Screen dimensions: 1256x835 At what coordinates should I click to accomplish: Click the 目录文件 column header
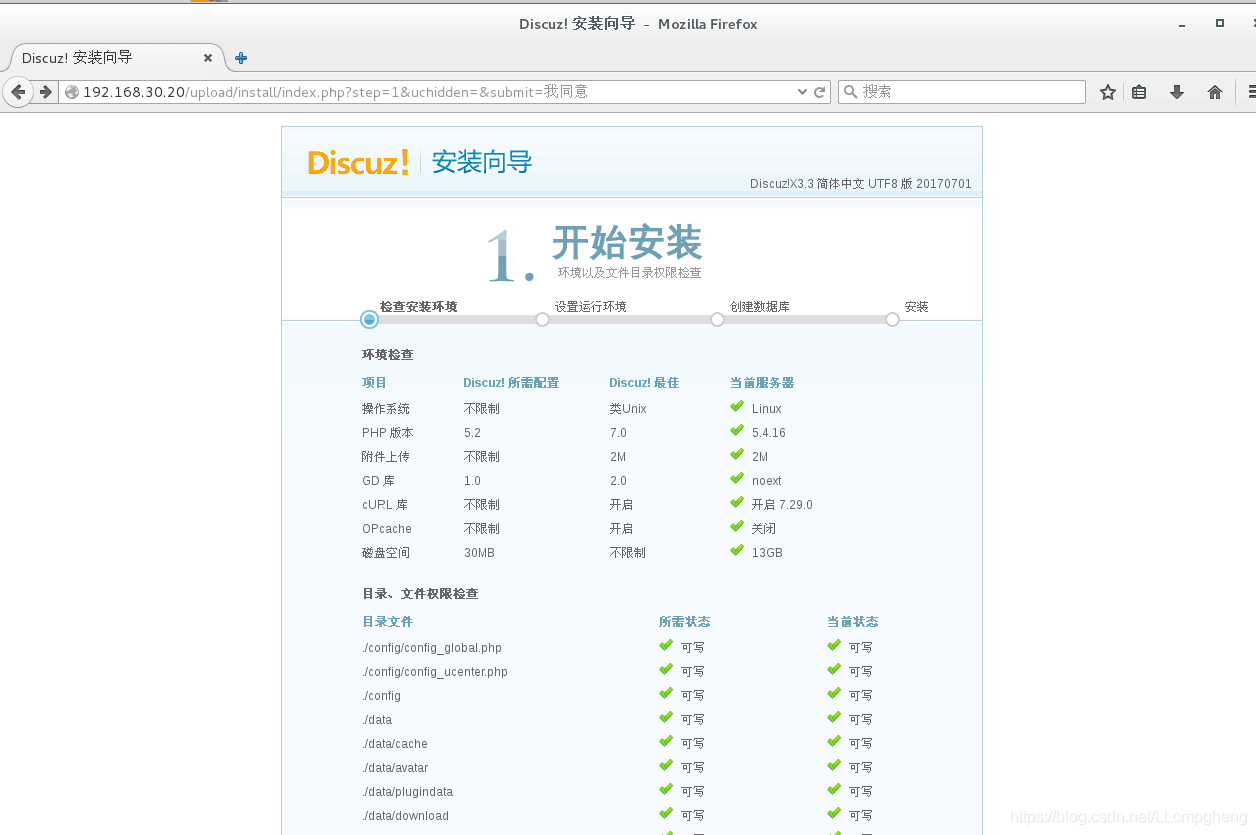(387, 622)
